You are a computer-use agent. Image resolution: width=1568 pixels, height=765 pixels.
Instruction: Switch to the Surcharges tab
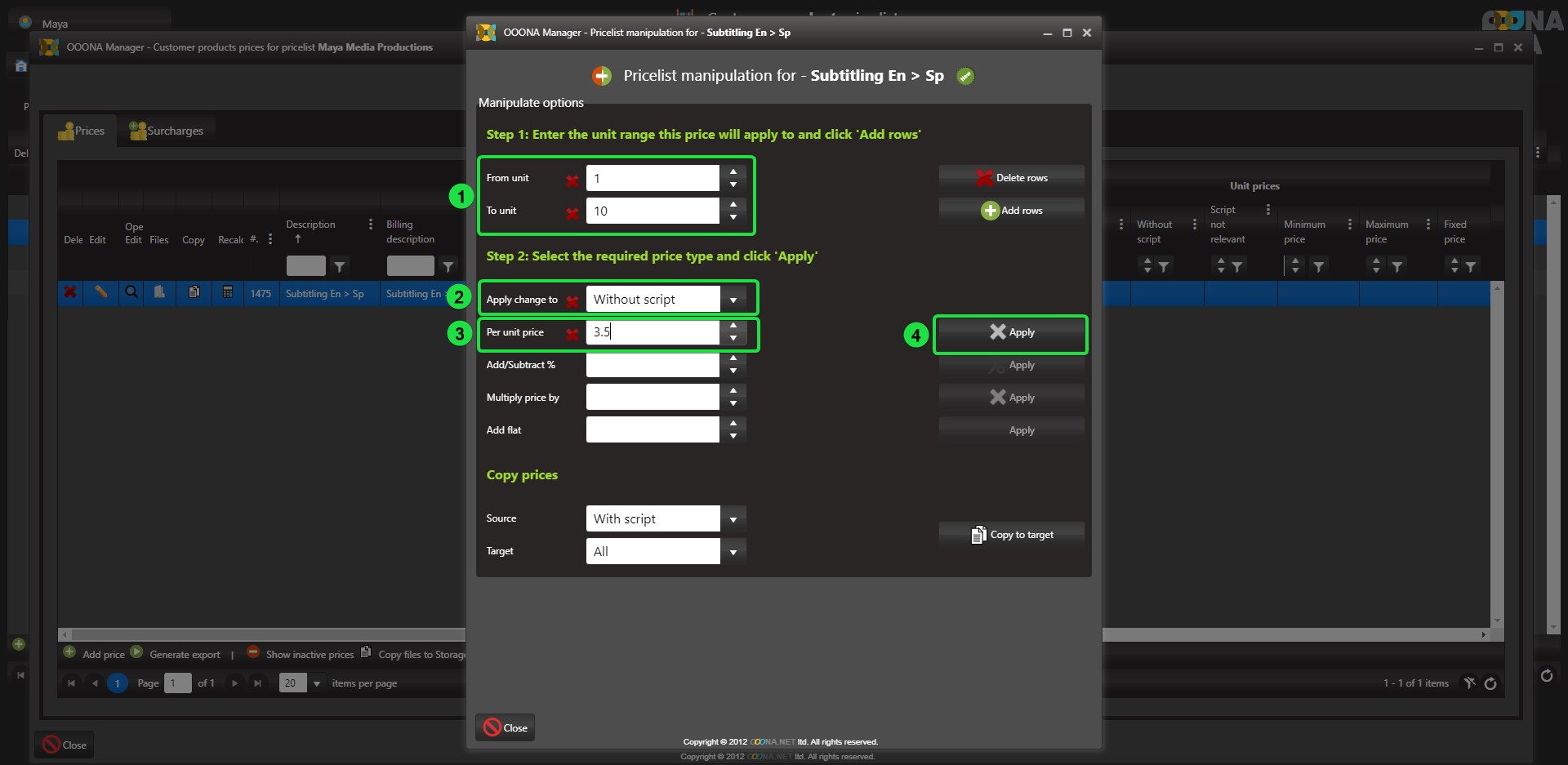pos(167,131)
